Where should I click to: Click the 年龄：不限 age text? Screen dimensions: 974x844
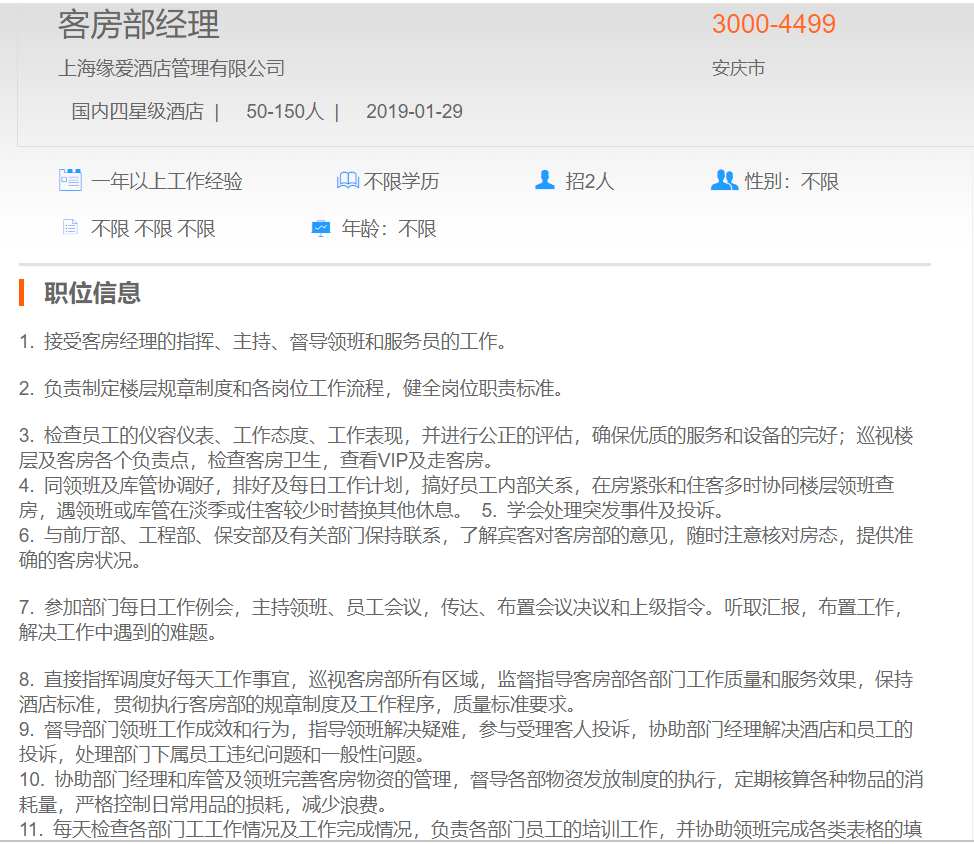(389, 229)
